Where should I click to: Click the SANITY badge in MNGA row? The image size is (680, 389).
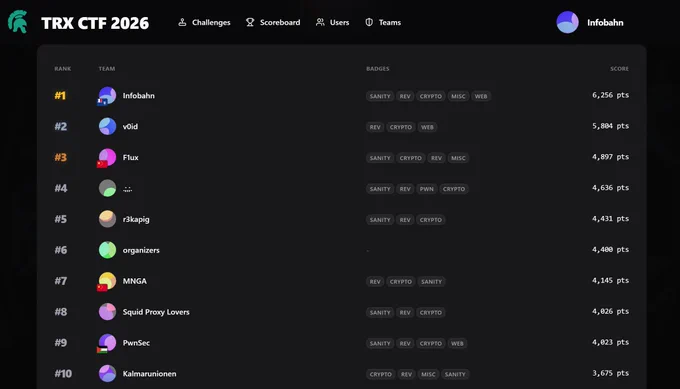(x=432, y=282)
